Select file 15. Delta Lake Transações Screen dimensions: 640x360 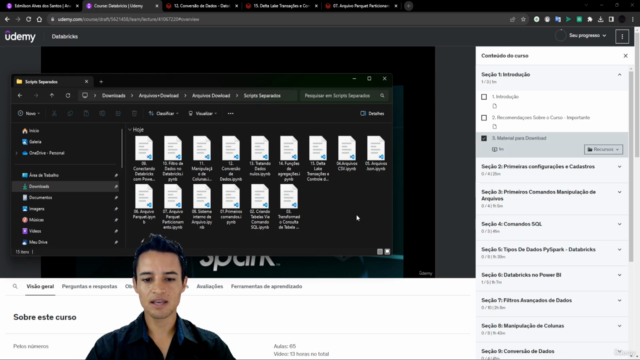click(318, 159)
